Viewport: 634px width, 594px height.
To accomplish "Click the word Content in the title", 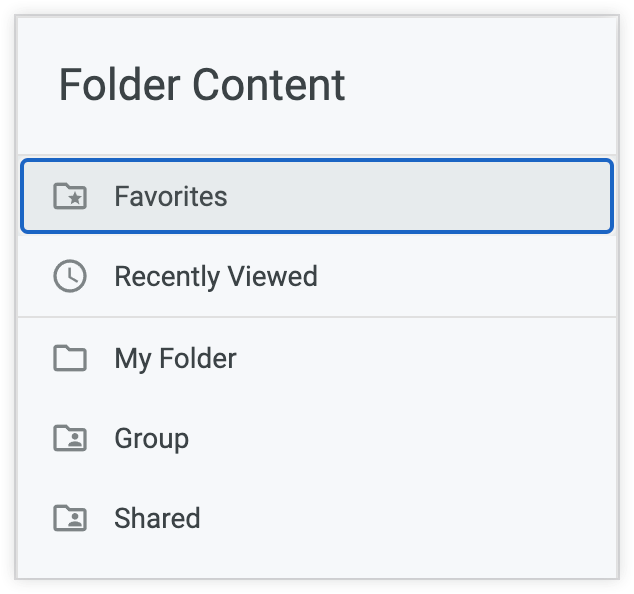I will pos(268,85).
